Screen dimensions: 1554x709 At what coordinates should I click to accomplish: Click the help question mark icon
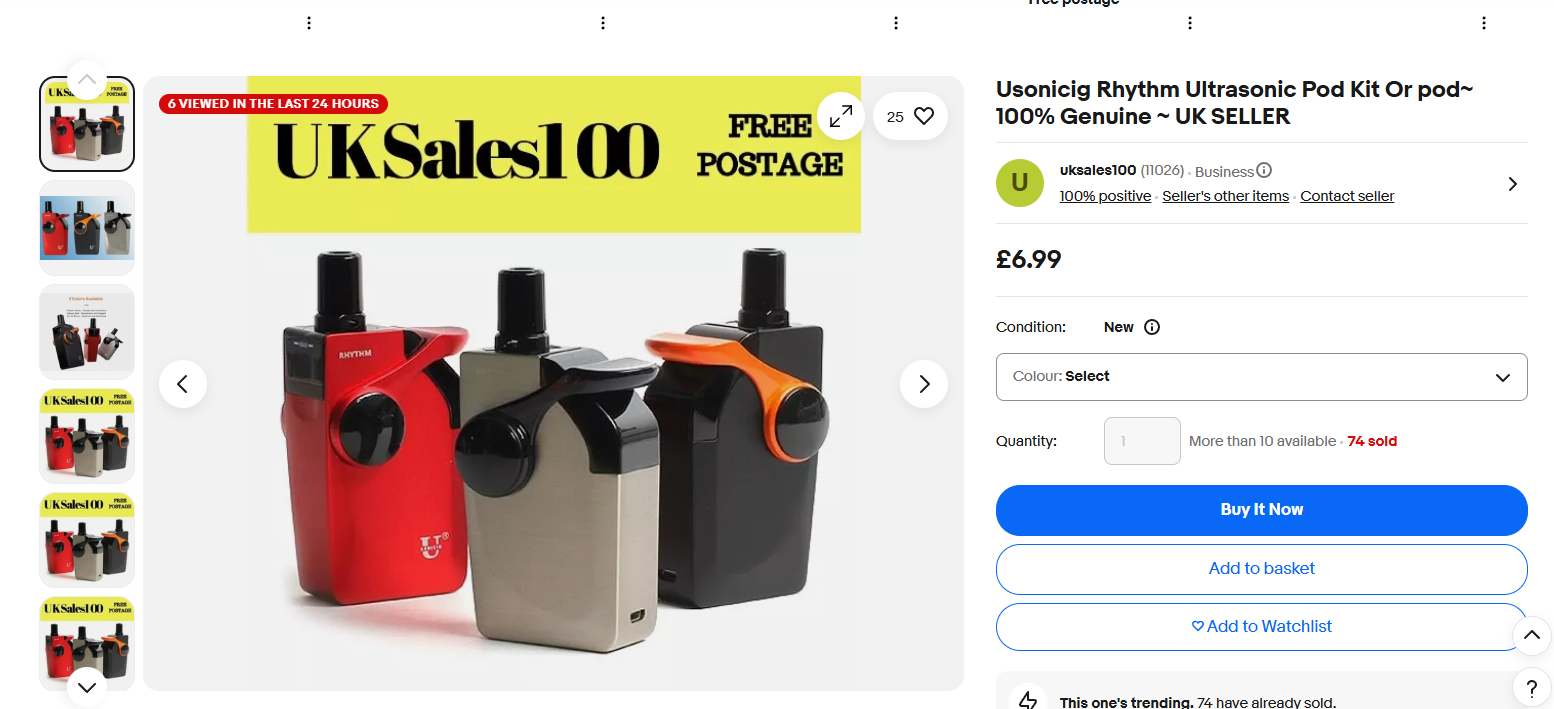(x=1532, y=687)
